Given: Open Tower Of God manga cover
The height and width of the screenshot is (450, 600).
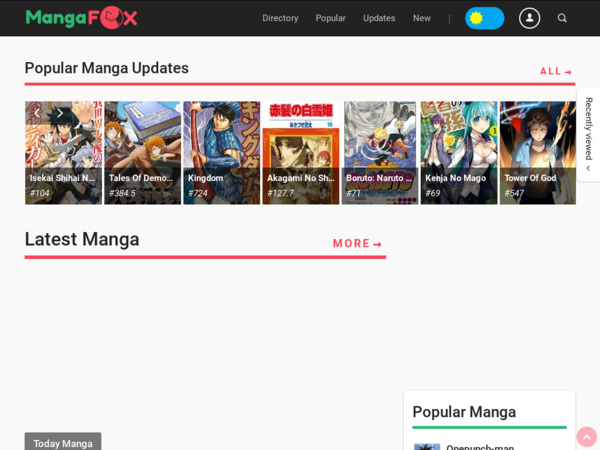Looking at the screenshot, I should click(x=537, y=152).
